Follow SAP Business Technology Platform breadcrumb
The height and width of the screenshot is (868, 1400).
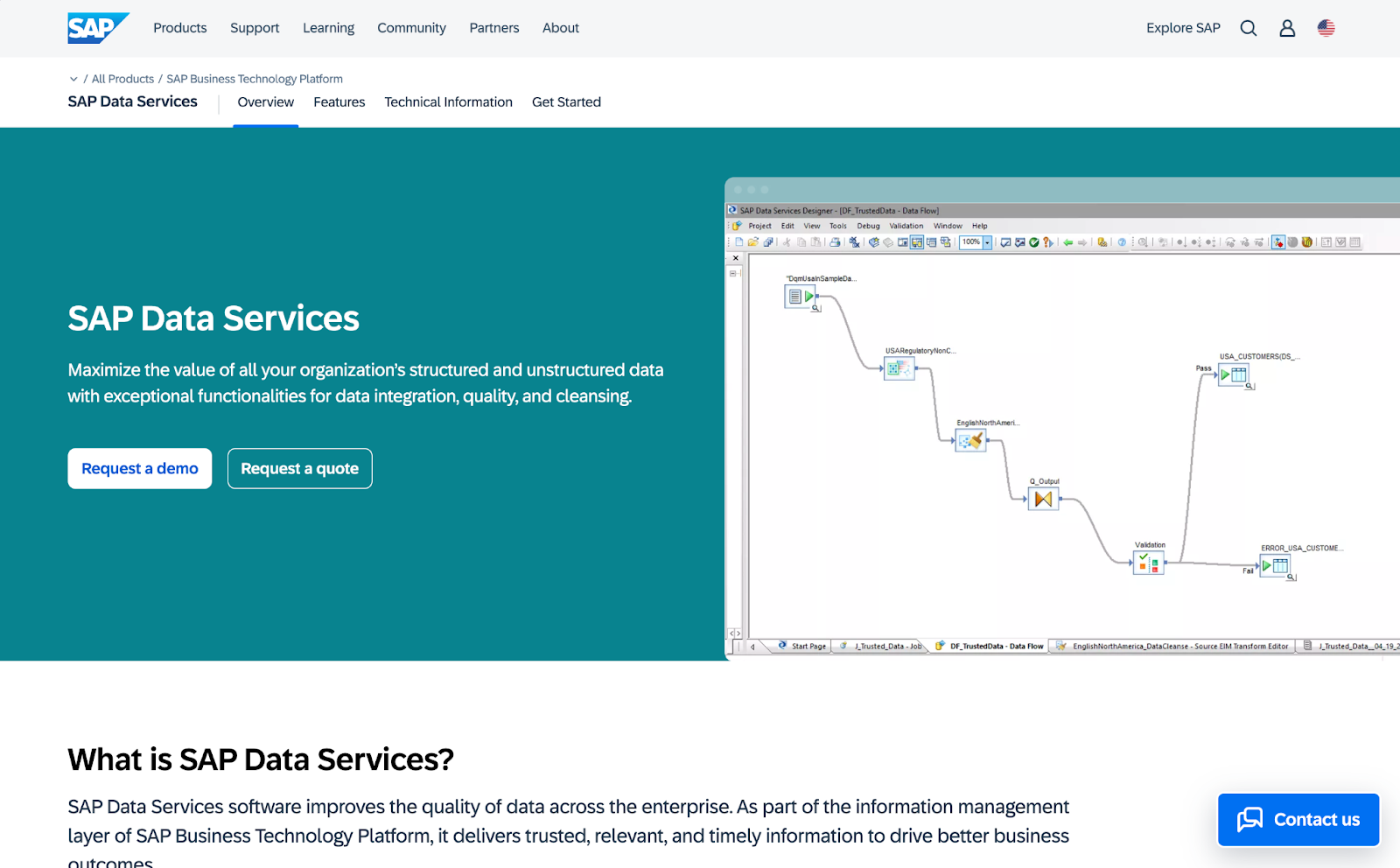255,79
